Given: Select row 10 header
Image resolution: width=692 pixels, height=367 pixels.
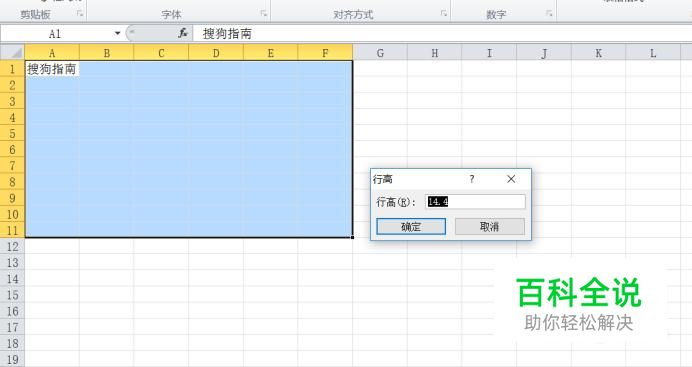Looking at the screenshot, I should [x=12, y=214].
